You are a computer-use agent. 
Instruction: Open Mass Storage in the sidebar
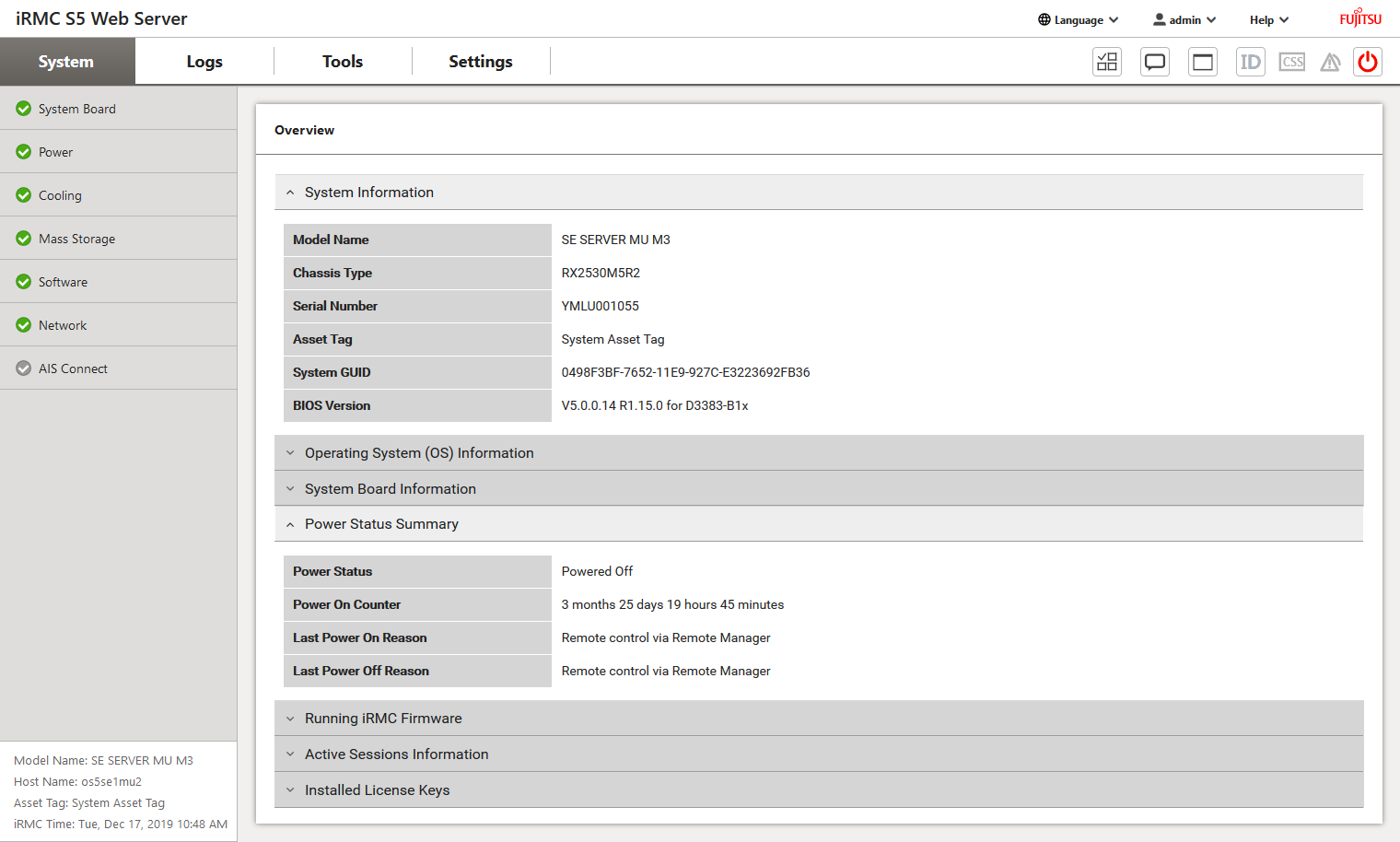pos(76,239)
